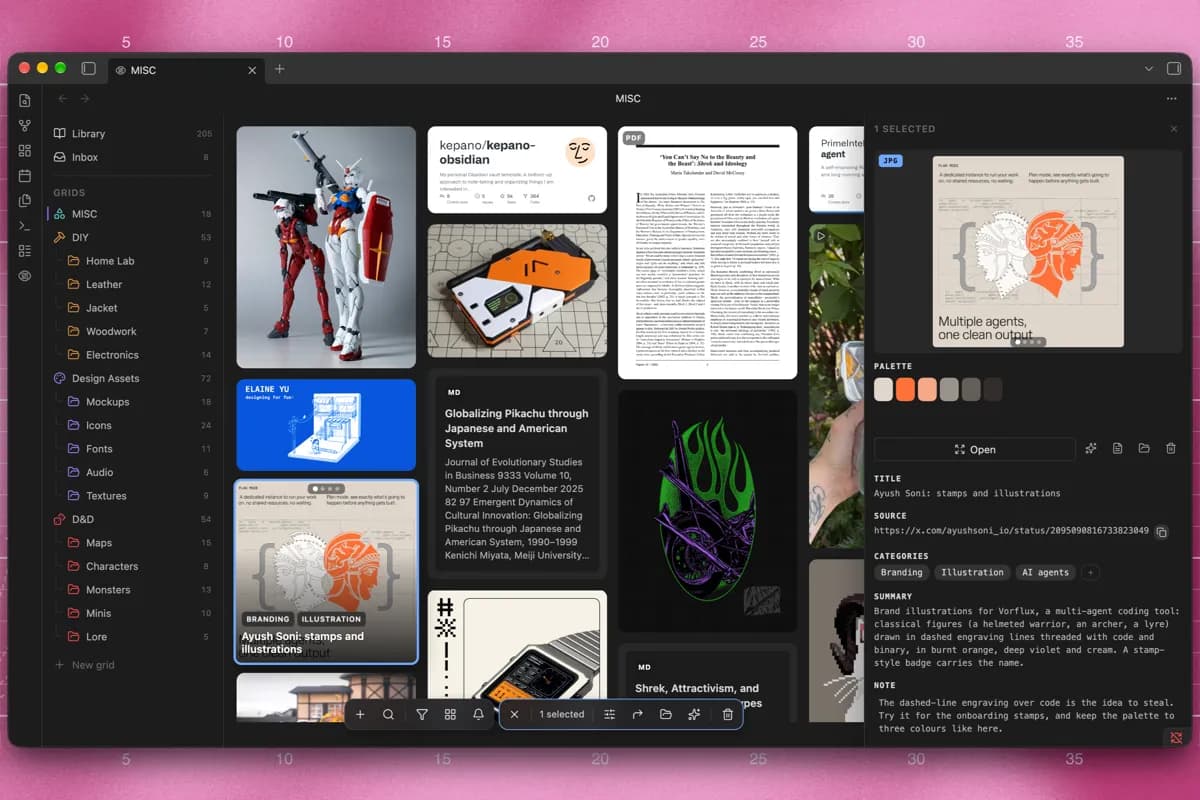
Task: Click the folder icon in details panel
Action: 1144,449
